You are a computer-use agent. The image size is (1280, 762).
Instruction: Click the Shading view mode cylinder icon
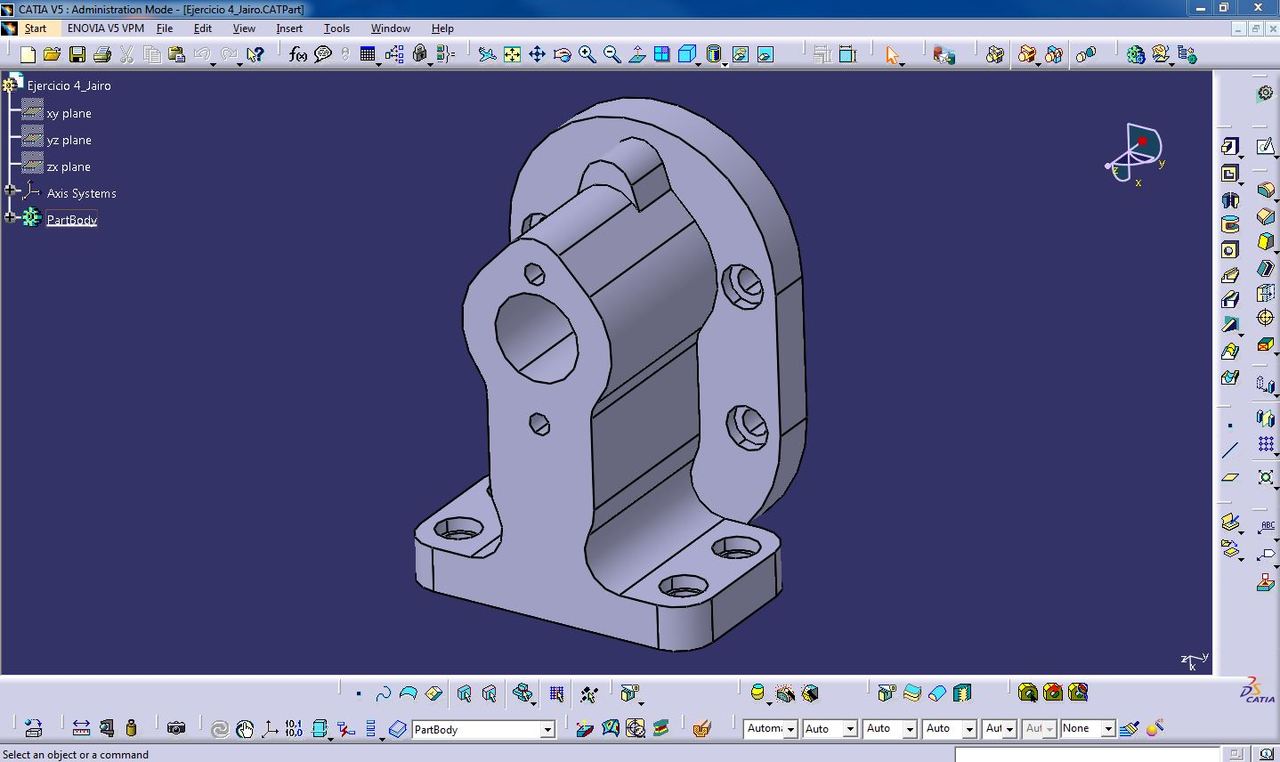click(714, 54)
